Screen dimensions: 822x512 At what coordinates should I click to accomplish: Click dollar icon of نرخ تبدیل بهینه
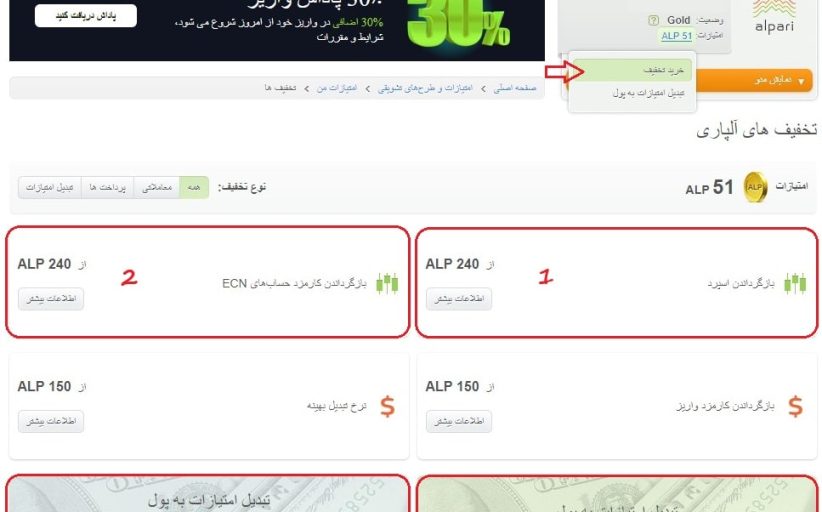(x=387, y=406)
